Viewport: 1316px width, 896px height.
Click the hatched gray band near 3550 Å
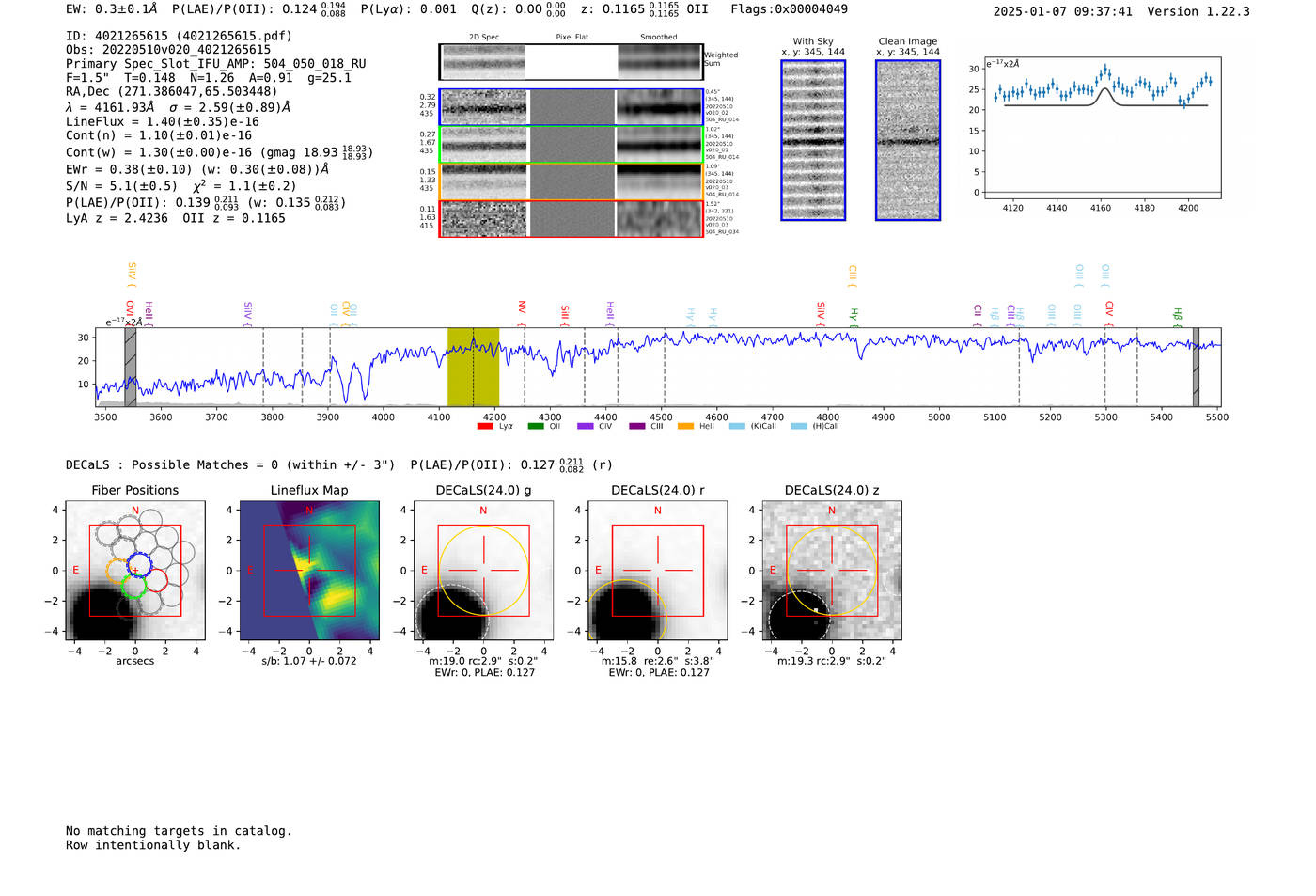(131, 368)
